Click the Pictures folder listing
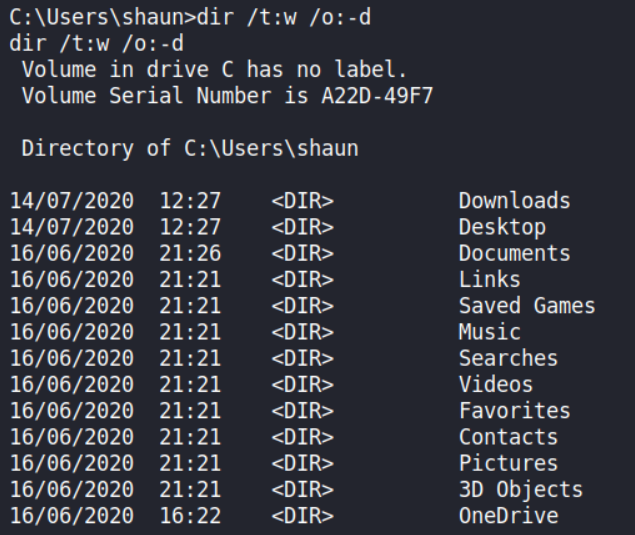Image resolution: width=635 pixels, height=535 pixels. click(508, 463)
